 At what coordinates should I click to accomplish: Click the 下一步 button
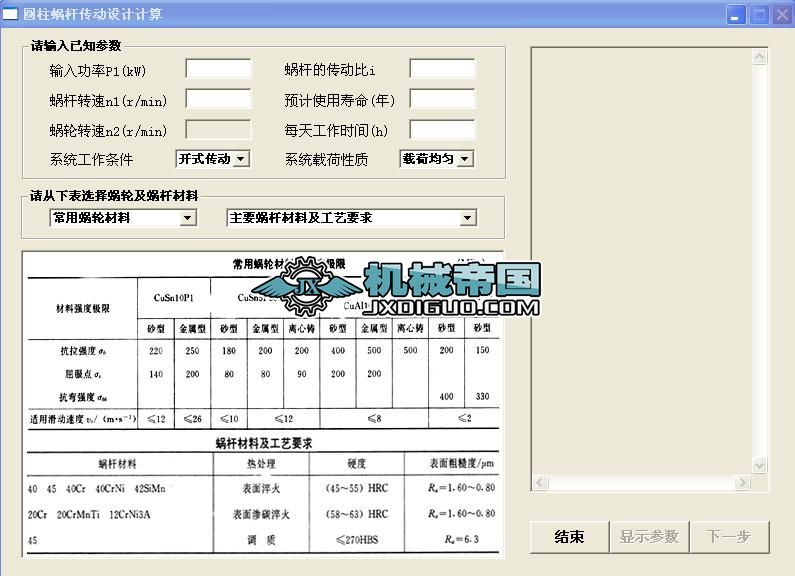[x=729, y=536]
